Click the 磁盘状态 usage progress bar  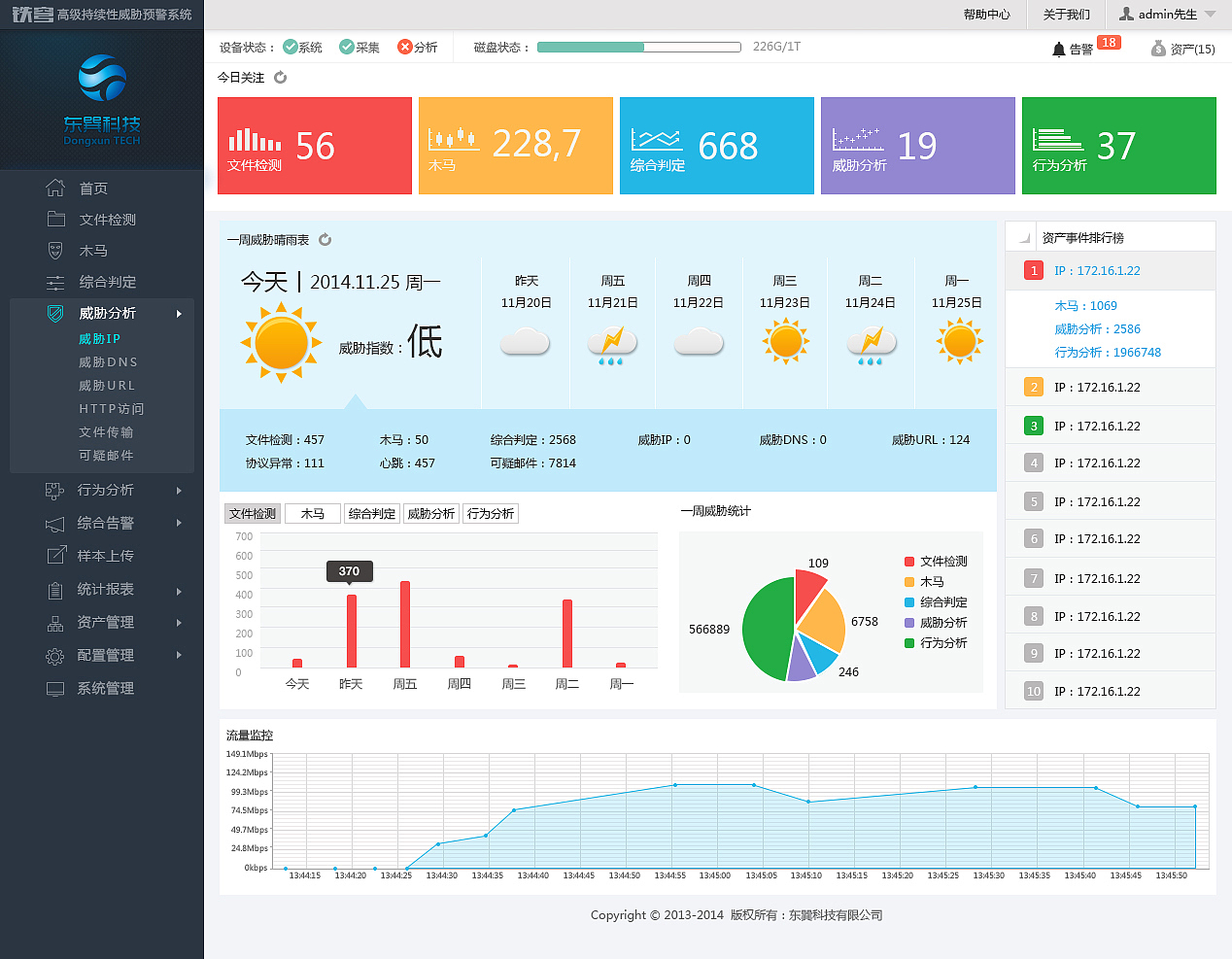[x=638, y=47]
